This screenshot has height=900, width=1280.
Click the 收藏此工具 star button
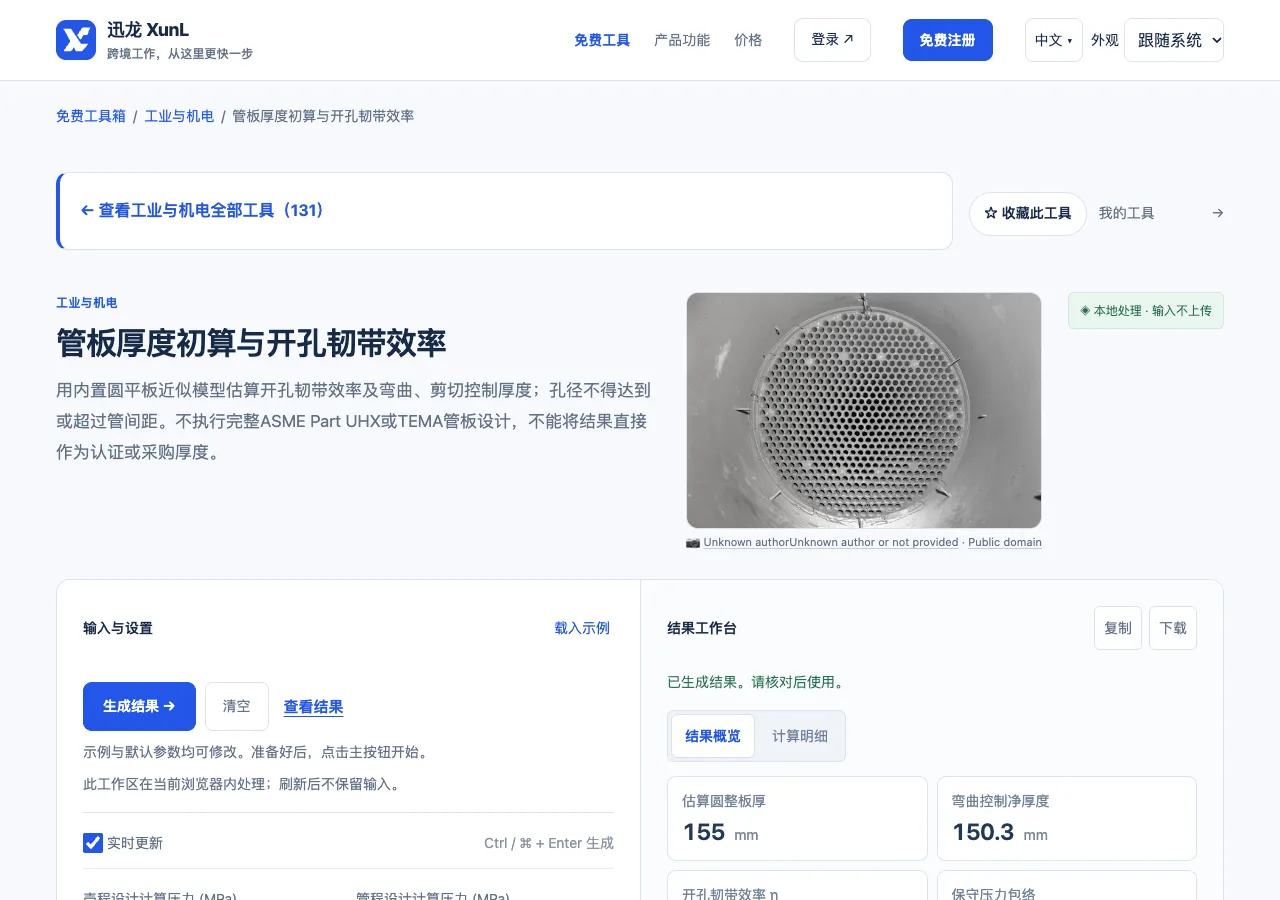click(1027, 214)
